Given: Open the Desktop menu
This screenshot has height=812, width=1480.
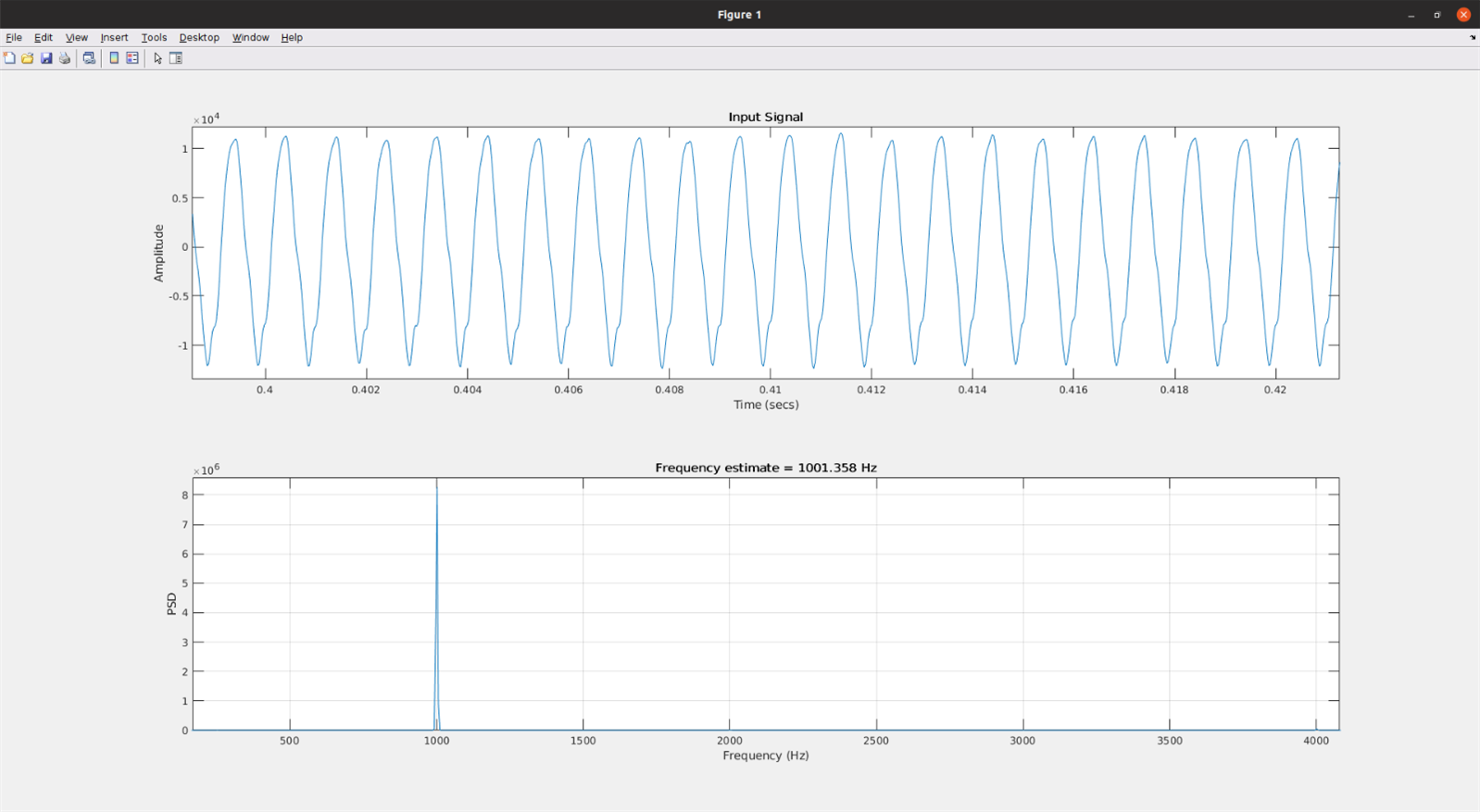Looking at the screenshot, I should 199,38.
